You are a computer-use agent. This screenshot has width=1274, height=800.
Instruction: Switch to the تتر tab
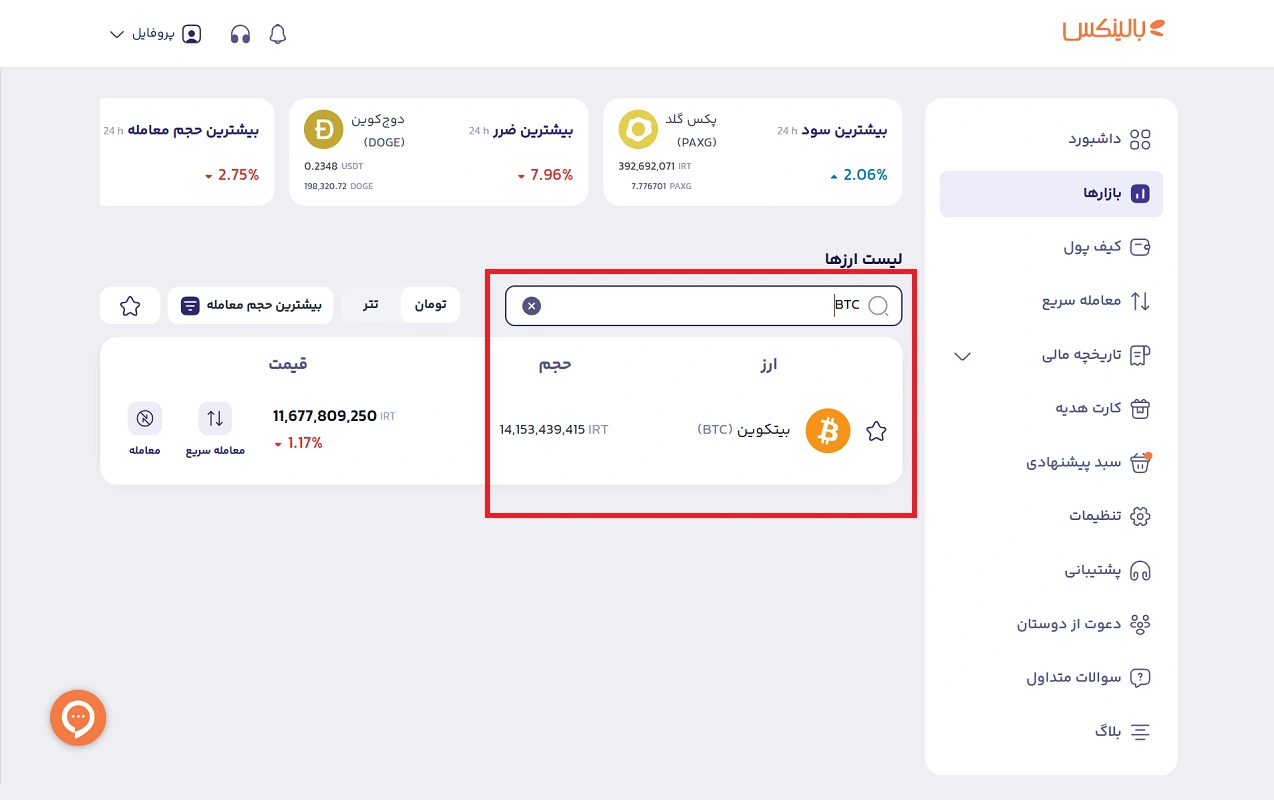[x=371, y=304]
